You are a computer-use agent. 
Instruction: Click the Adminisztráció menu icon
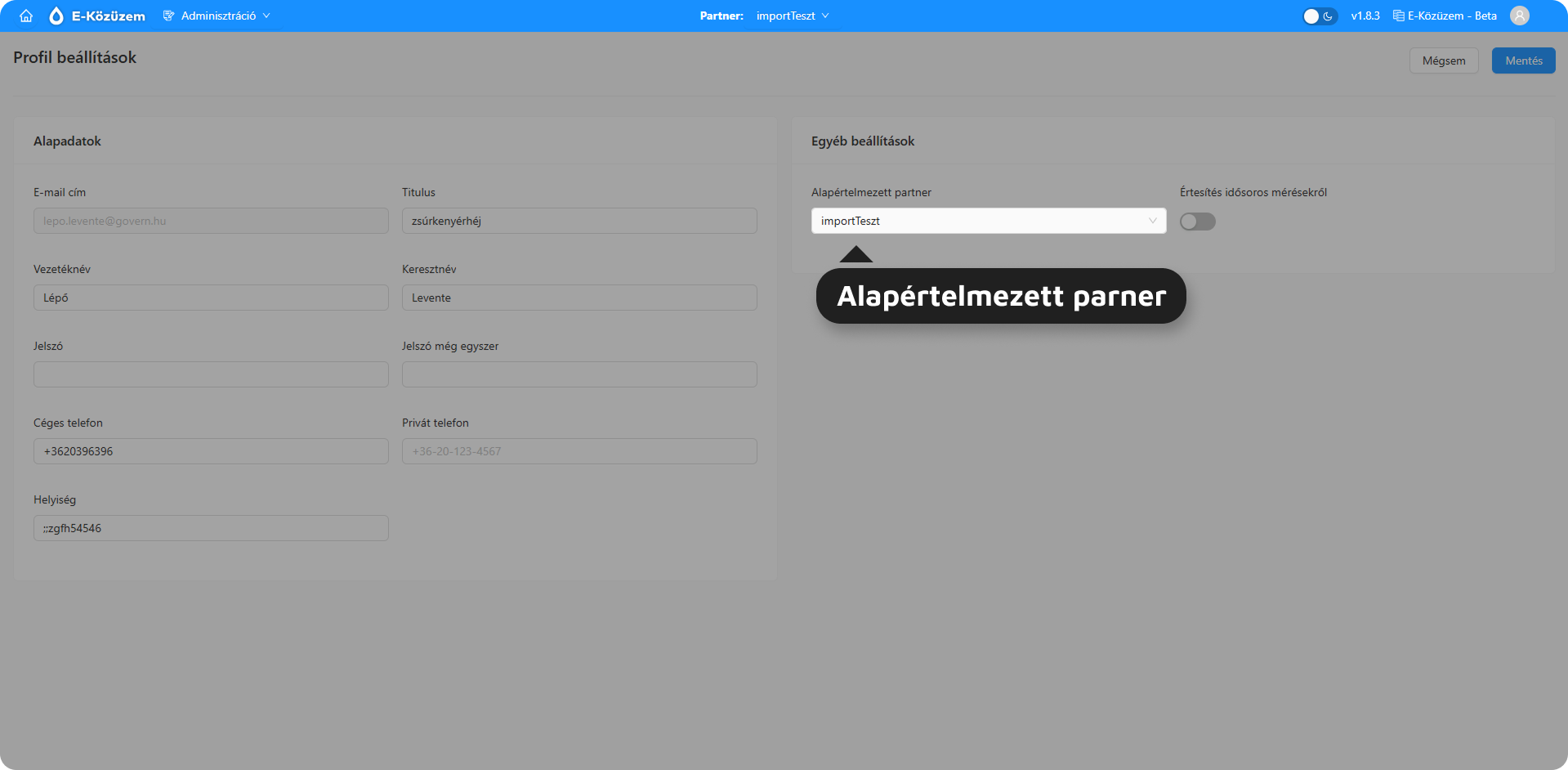click(168, 16)
